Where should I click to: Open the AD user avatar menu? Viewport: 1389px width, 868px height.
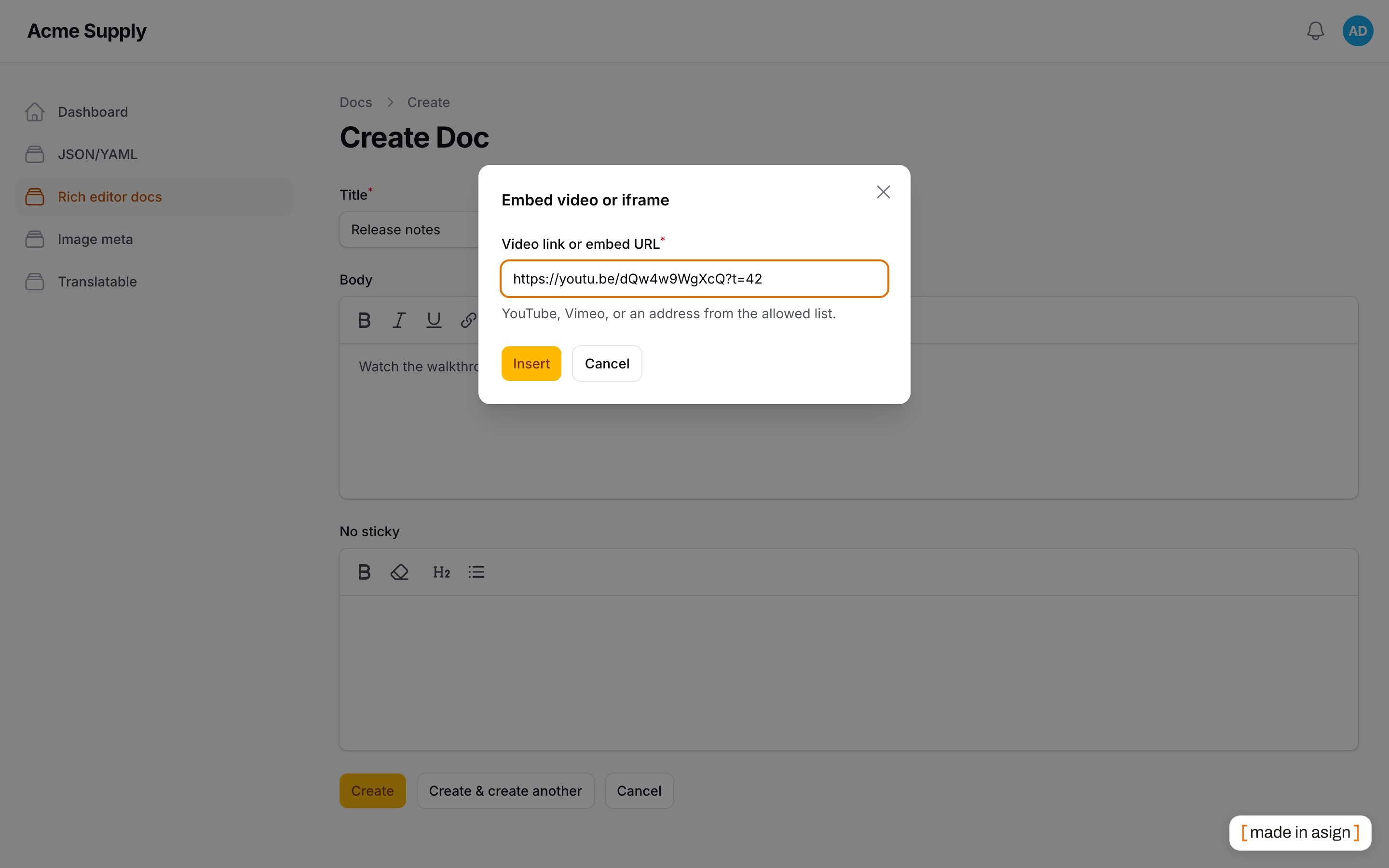(x=1358, y=31)
